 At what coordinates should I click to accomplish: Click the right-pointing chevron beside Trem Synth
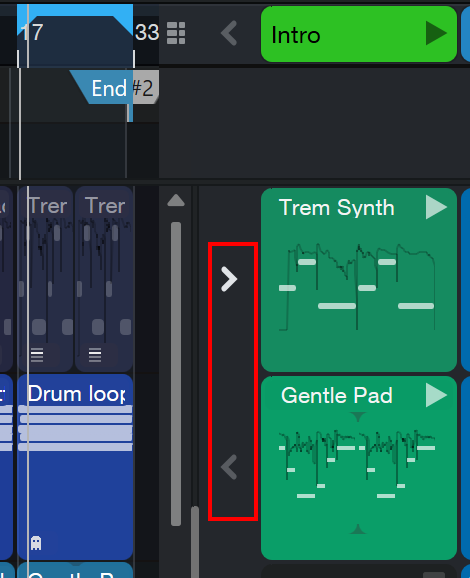[229, 279]
